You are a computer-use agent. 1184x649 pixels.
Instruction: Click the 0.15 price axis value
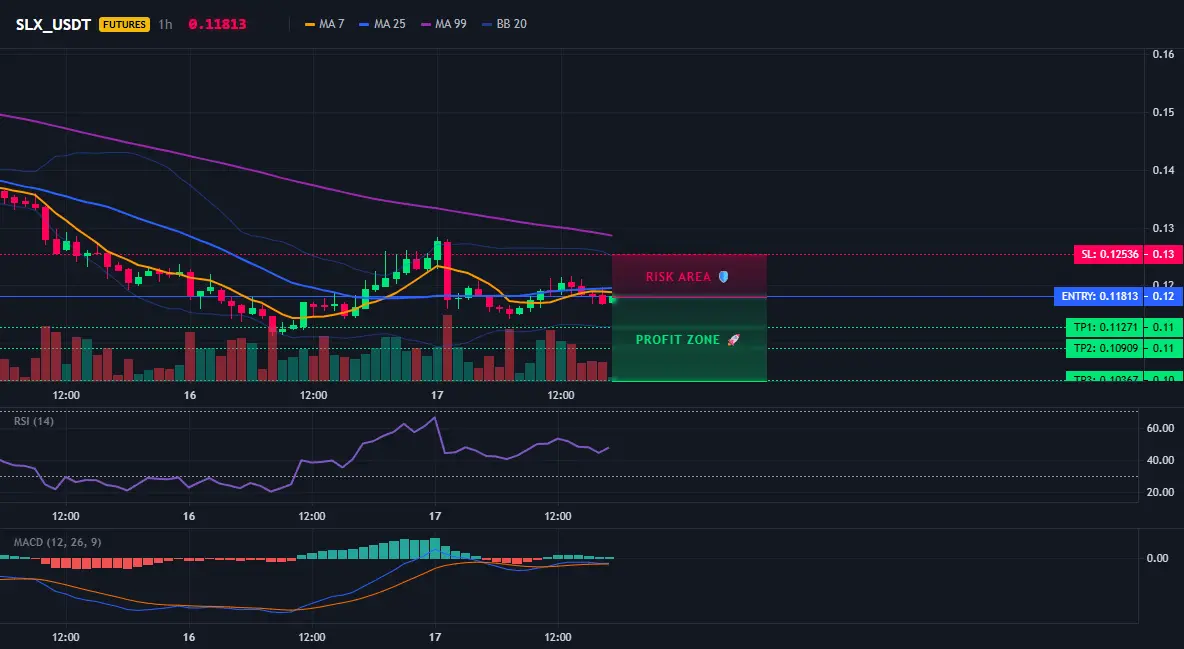(1163, 113)
